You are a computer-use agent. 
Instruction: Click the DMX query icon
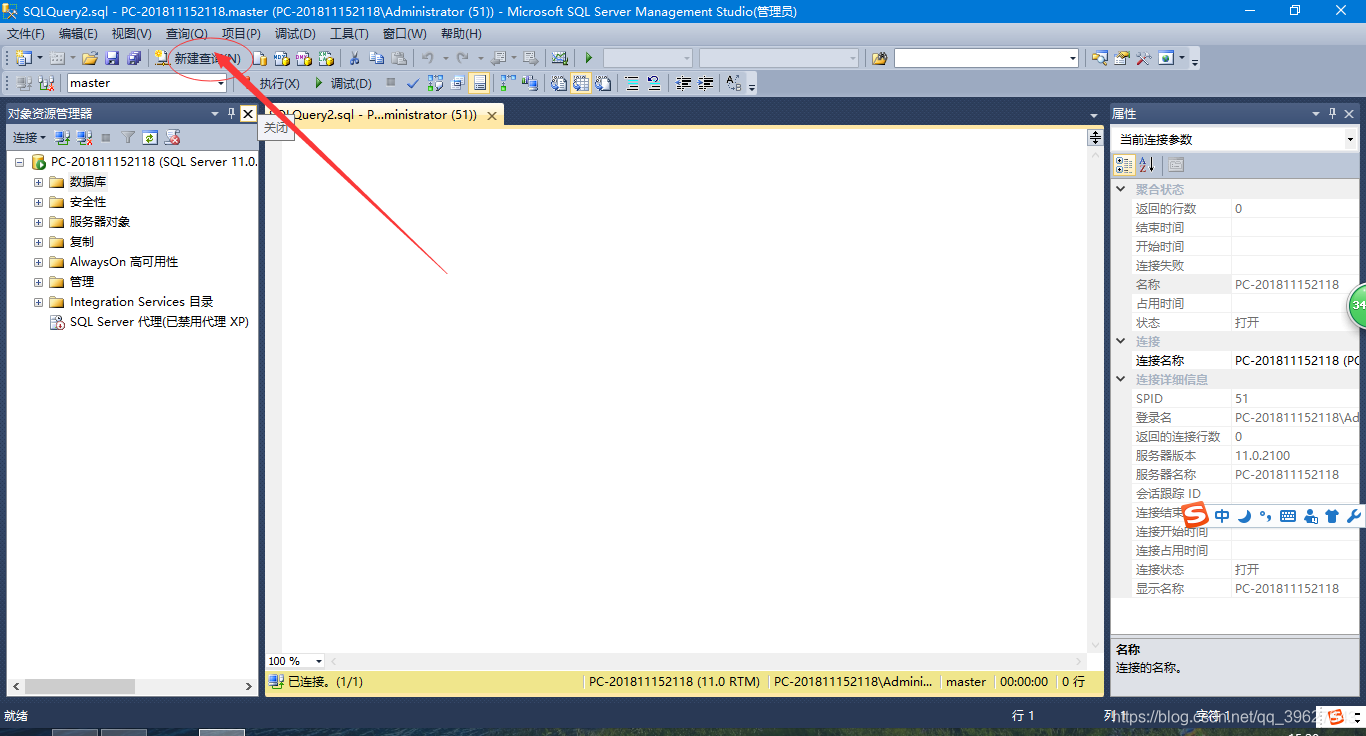coord(304,58)
